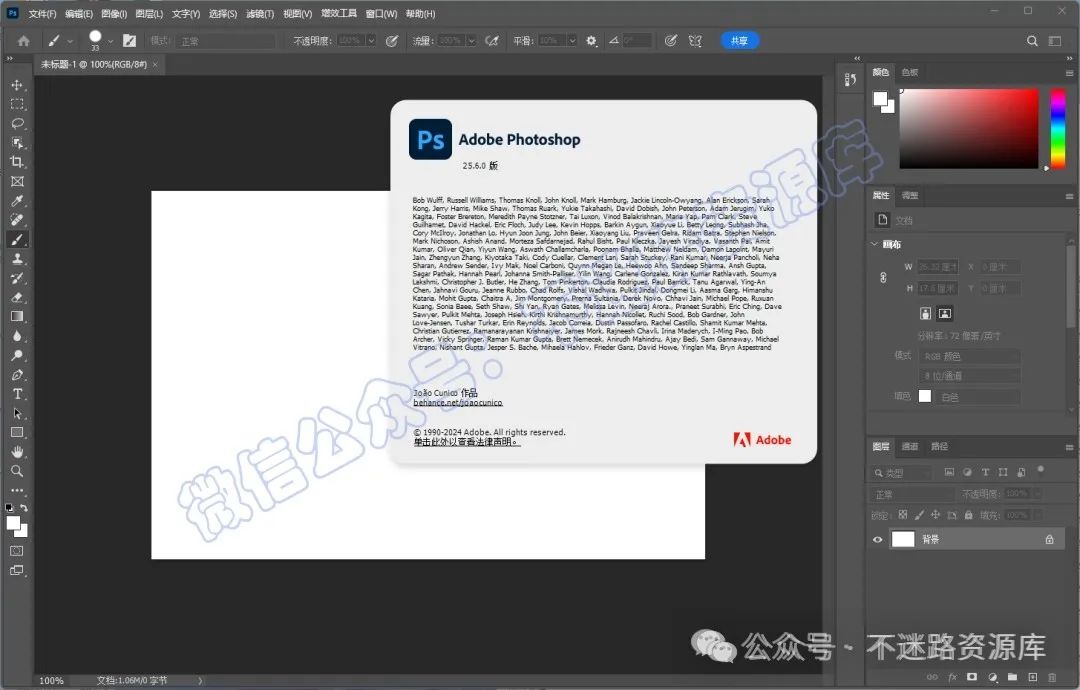Create a new layer with plus icon
This screenshot has height=690, width=1080.
point(1032,677)
